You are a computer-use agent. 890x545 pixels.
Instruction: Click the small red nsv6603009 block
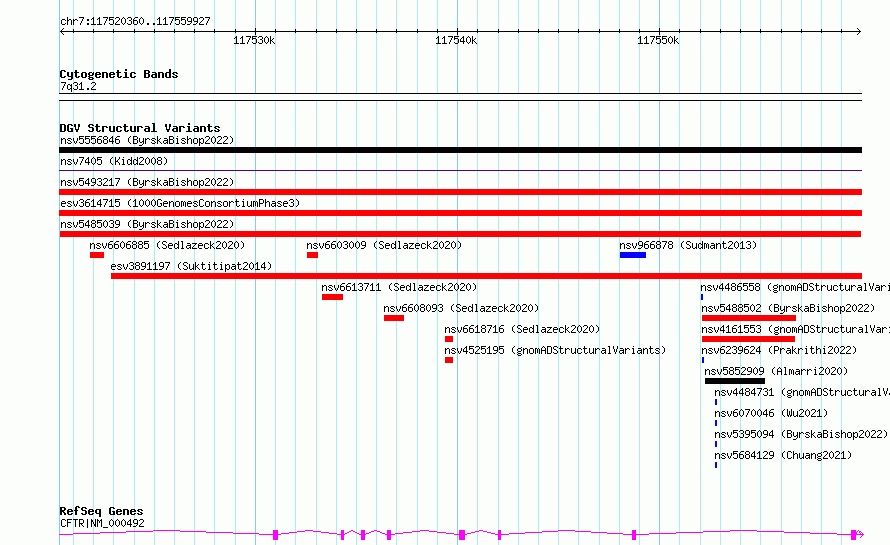[x=312, y=255]
